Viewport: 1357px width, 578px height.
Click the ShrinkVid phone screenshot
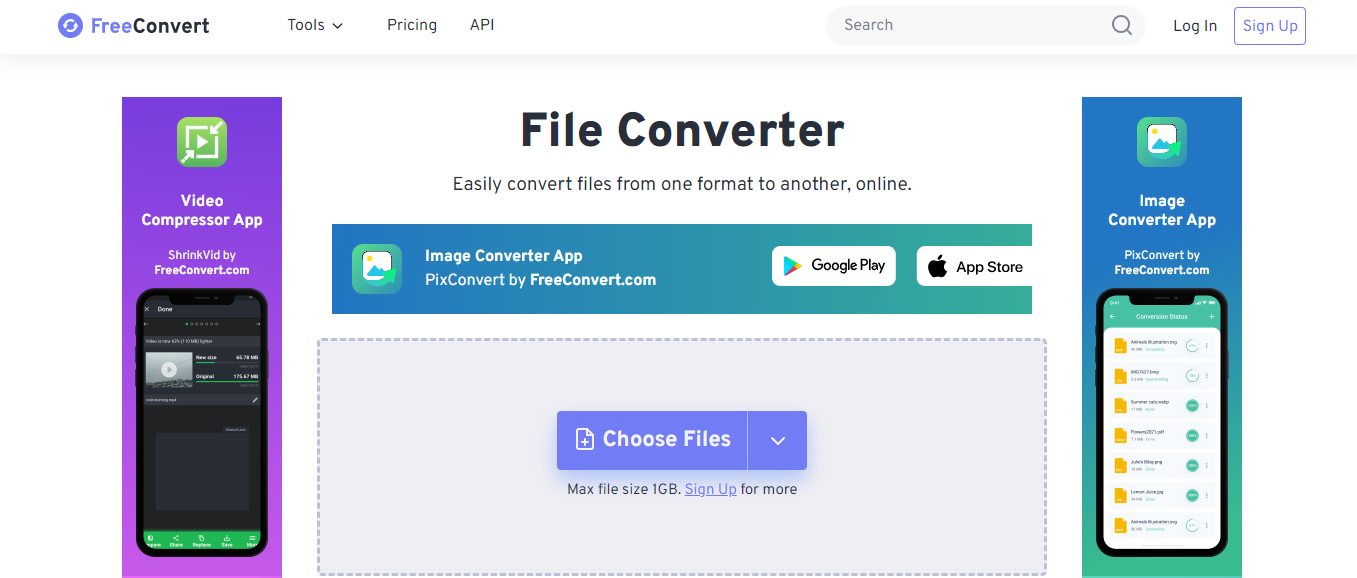tap(202, 422)
